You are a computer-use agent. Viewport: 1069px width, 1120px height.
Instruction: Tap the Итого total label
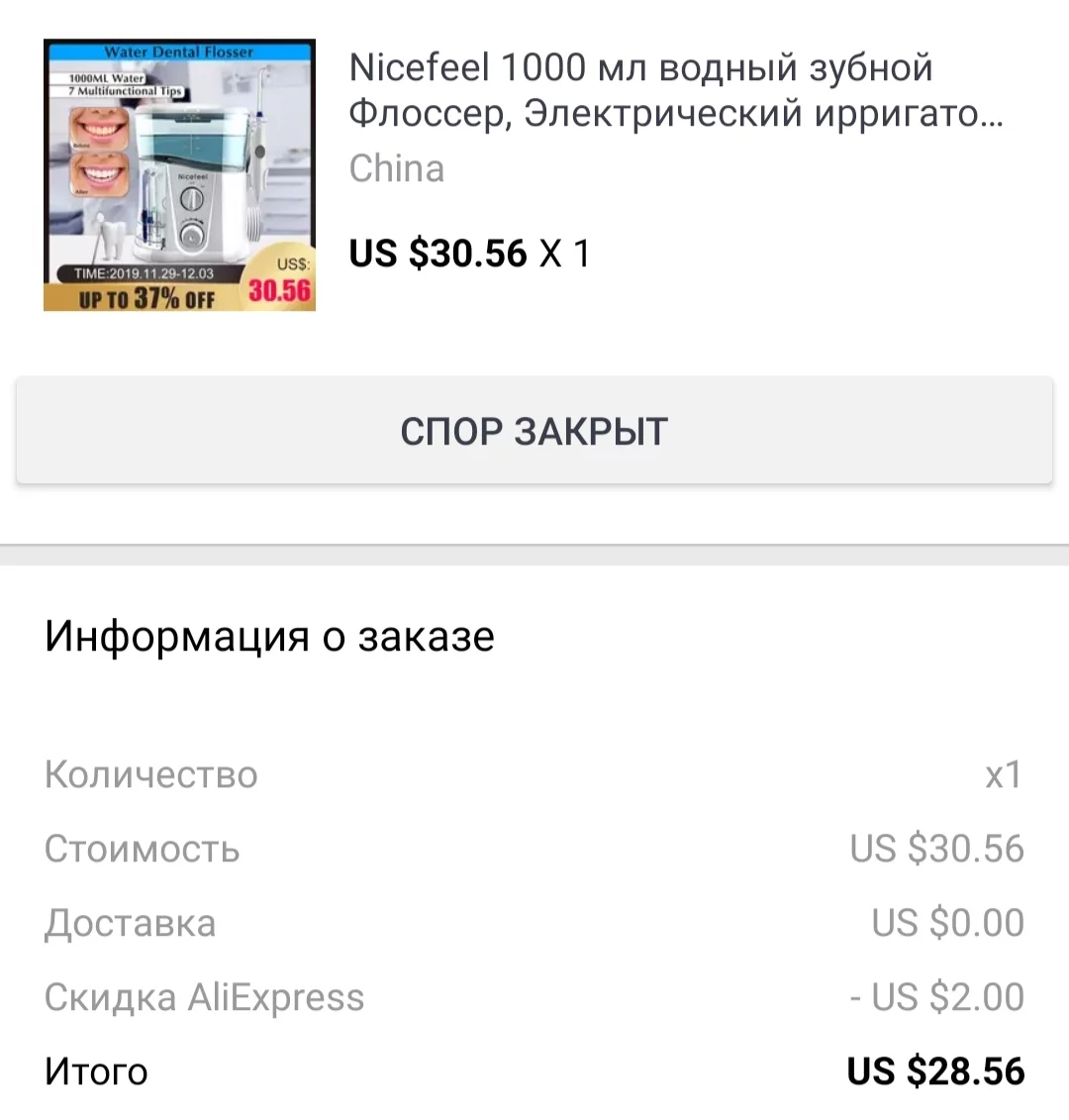tap(96, 1071)
